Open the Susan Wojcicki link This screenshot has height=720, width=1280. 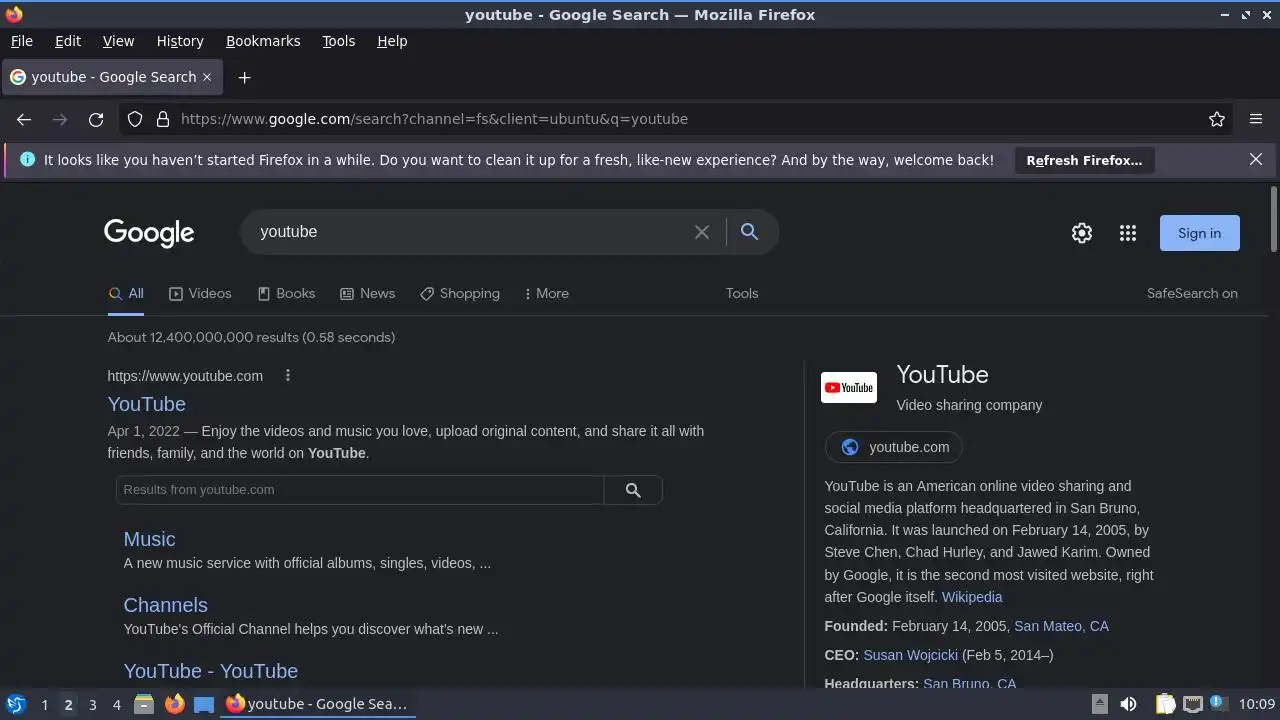[910, 655]
